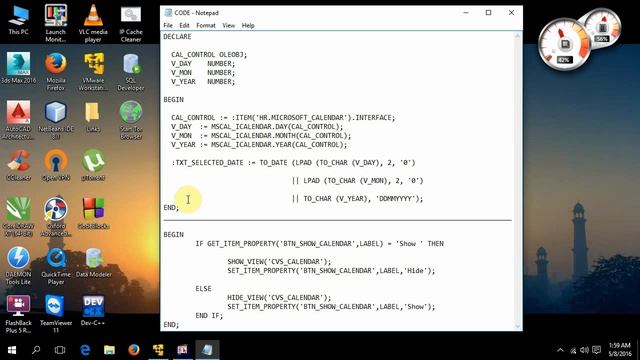
Task: Open File Explorer from the taskbar
Action: [109, 350]
